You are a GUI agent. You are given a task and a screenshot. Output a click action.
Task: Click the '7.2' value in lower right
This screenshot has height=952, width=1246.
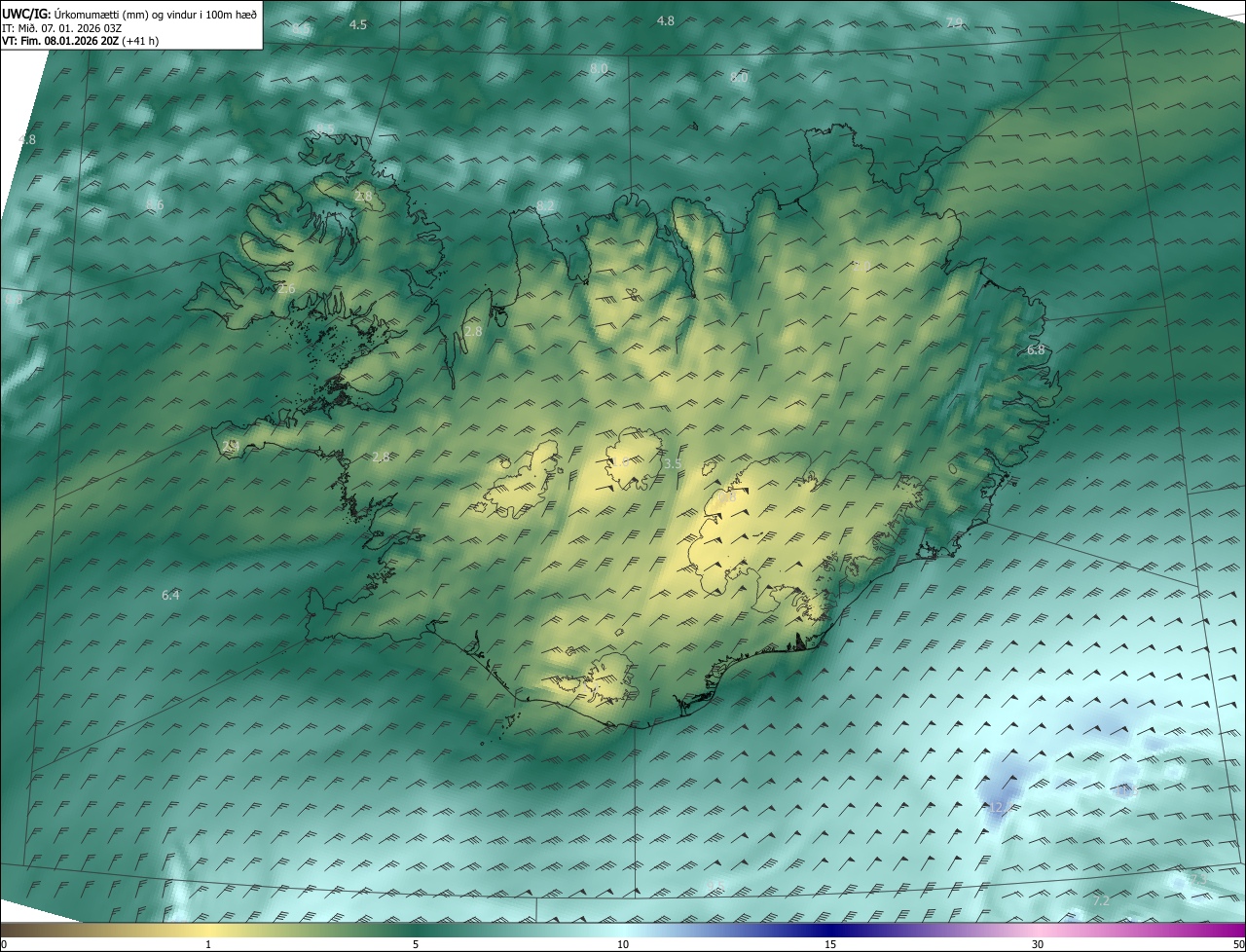click(x=1101, y=901)
